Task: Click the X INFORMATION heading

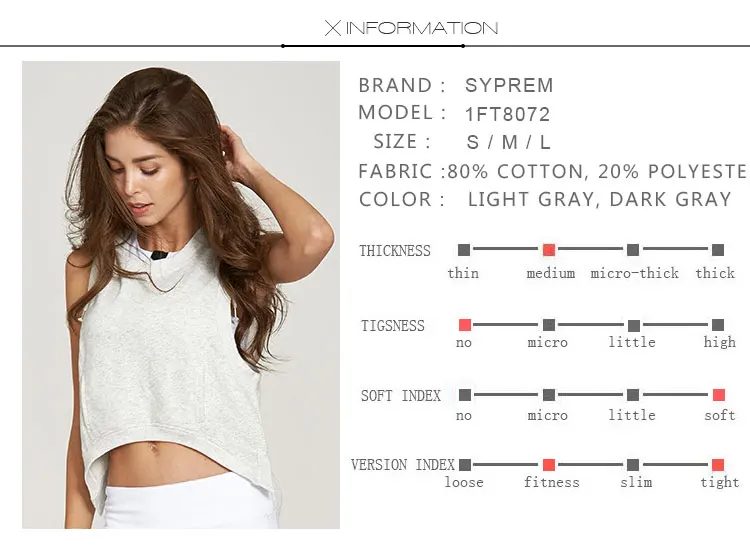Action: pos(411,28)
